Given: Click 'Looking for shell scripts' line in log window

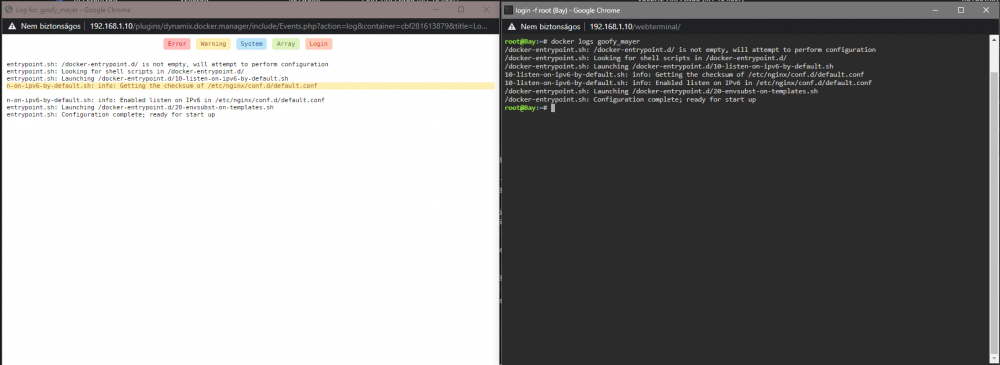Looking at the screenshot, I should [125, 71].
